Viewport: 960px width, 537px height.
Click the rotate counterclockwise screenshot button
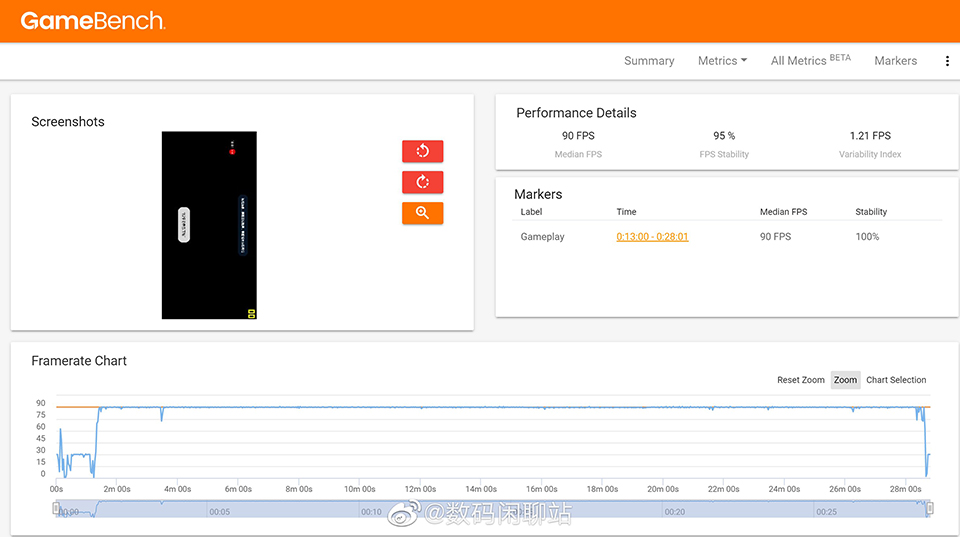pyautogui.click(x=422, y=151)
